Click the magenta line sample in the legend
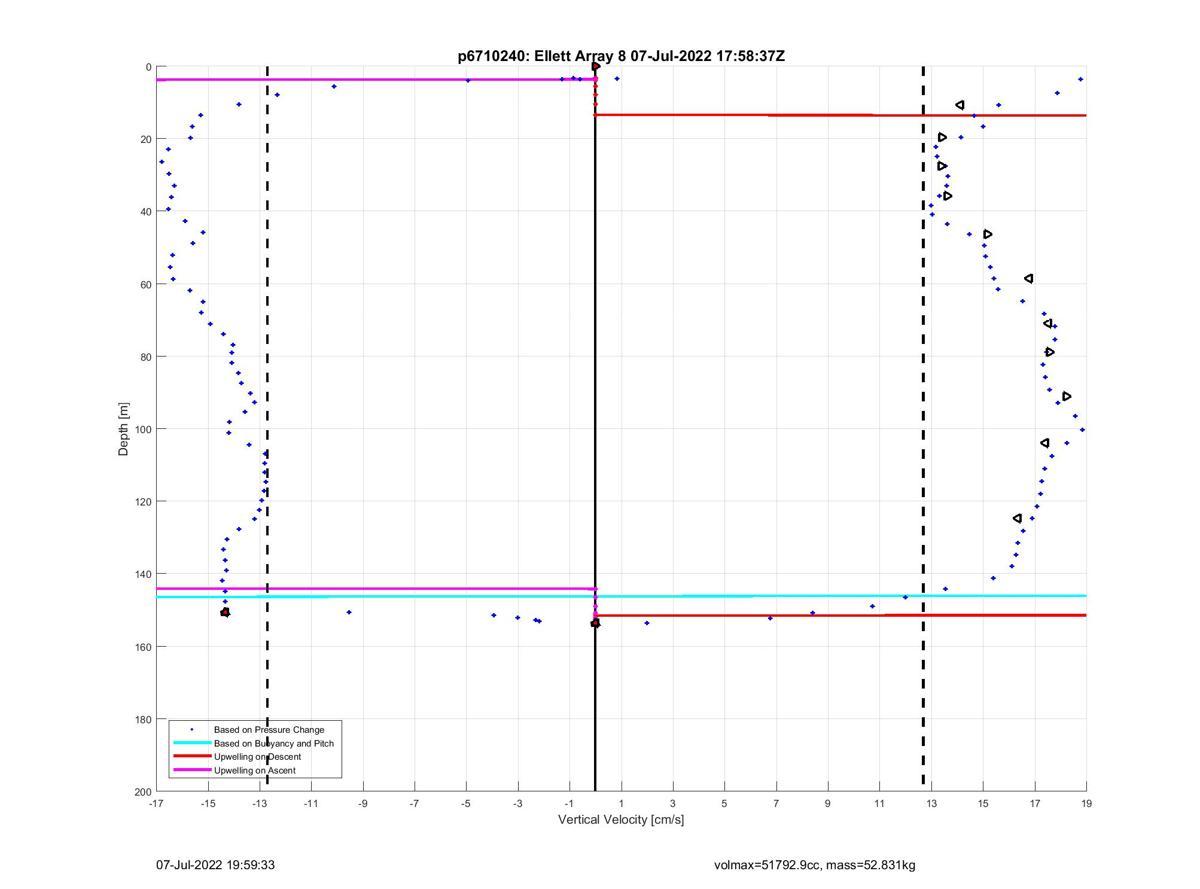This screenshot has height=889, width=1200. [191, 771]
